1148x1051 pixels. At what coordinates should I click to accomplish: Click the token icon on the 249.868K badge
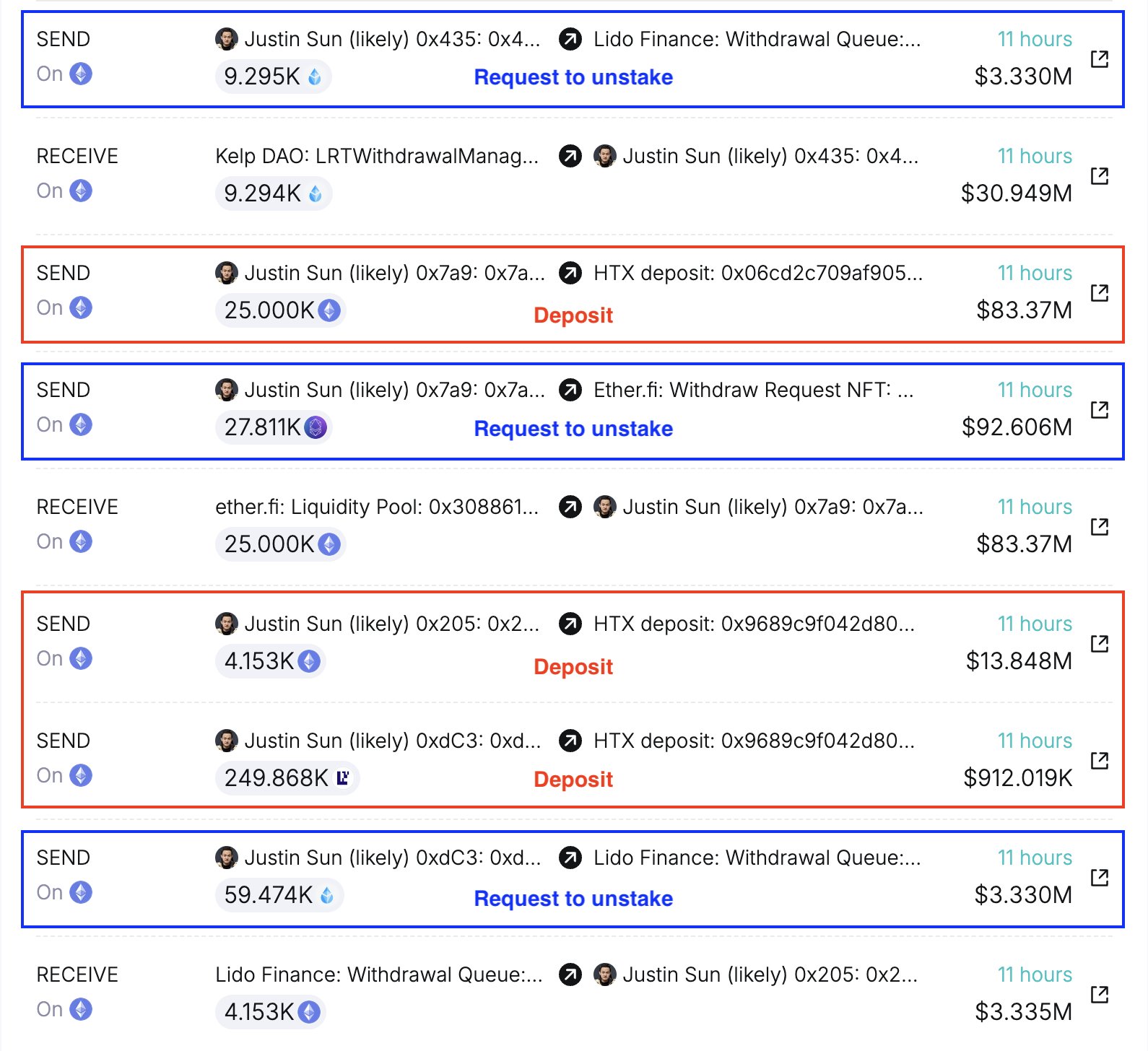coord(343,777)
